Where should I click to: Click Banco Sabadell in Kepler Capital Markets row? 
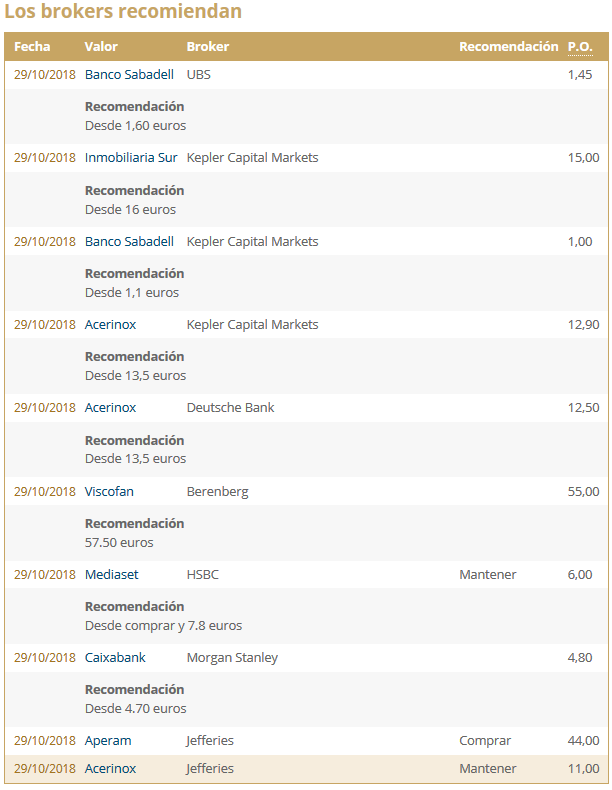pos(129,241)
